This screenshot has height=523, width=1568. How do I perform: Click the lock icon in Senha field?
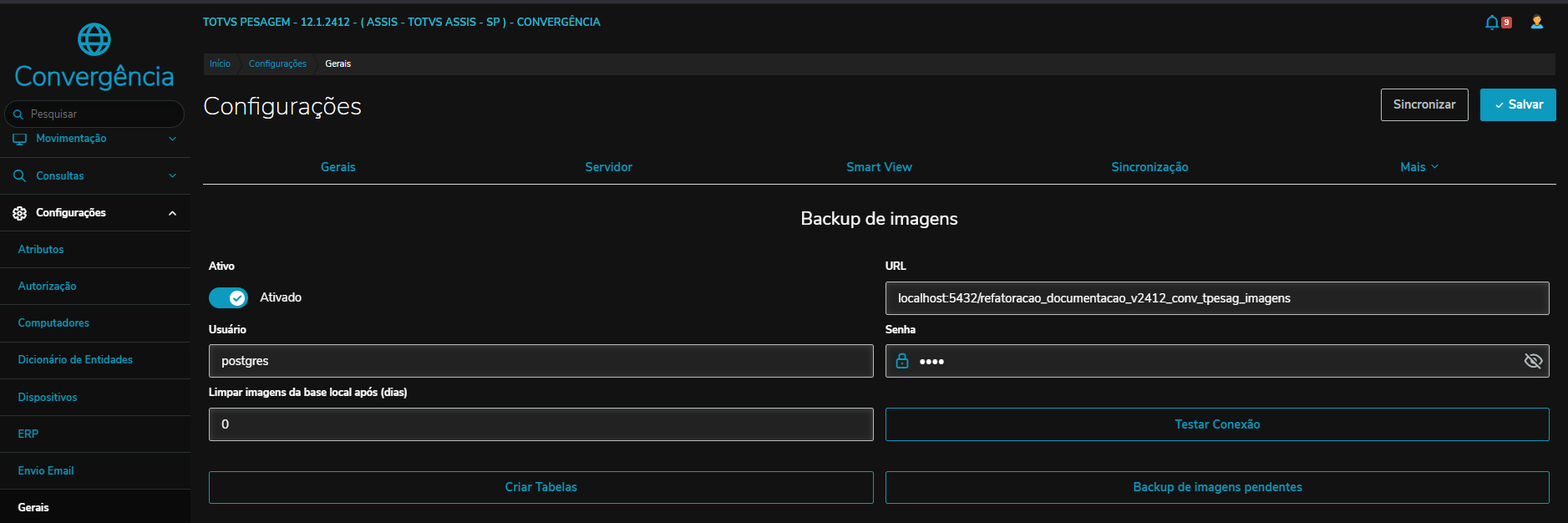click(x=902, y=361)
